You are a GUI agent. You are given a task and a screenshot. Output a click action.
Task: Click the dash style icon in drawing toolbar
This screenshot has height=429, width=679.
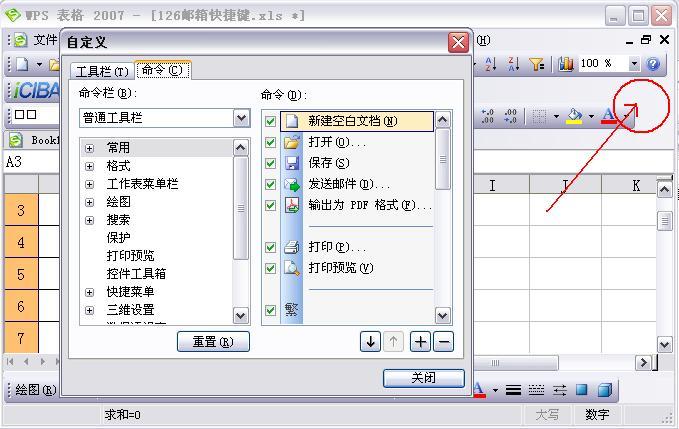pos(536,390)
